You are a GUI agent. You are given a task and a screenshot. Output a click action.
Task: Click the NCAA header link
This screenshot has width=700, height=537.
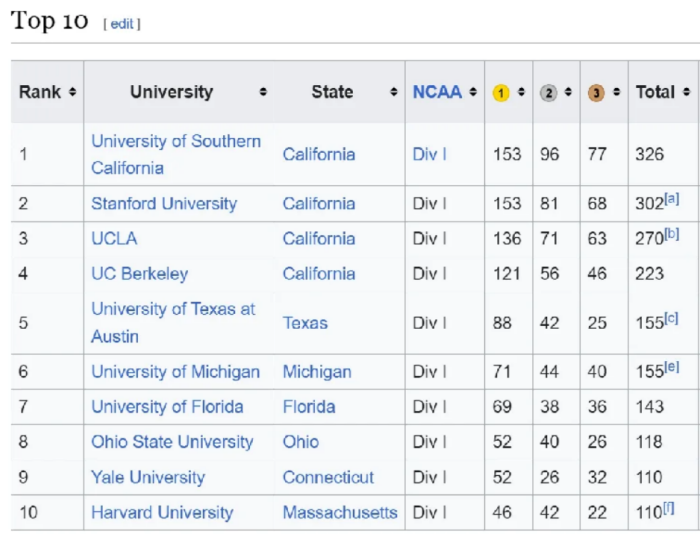437,92
